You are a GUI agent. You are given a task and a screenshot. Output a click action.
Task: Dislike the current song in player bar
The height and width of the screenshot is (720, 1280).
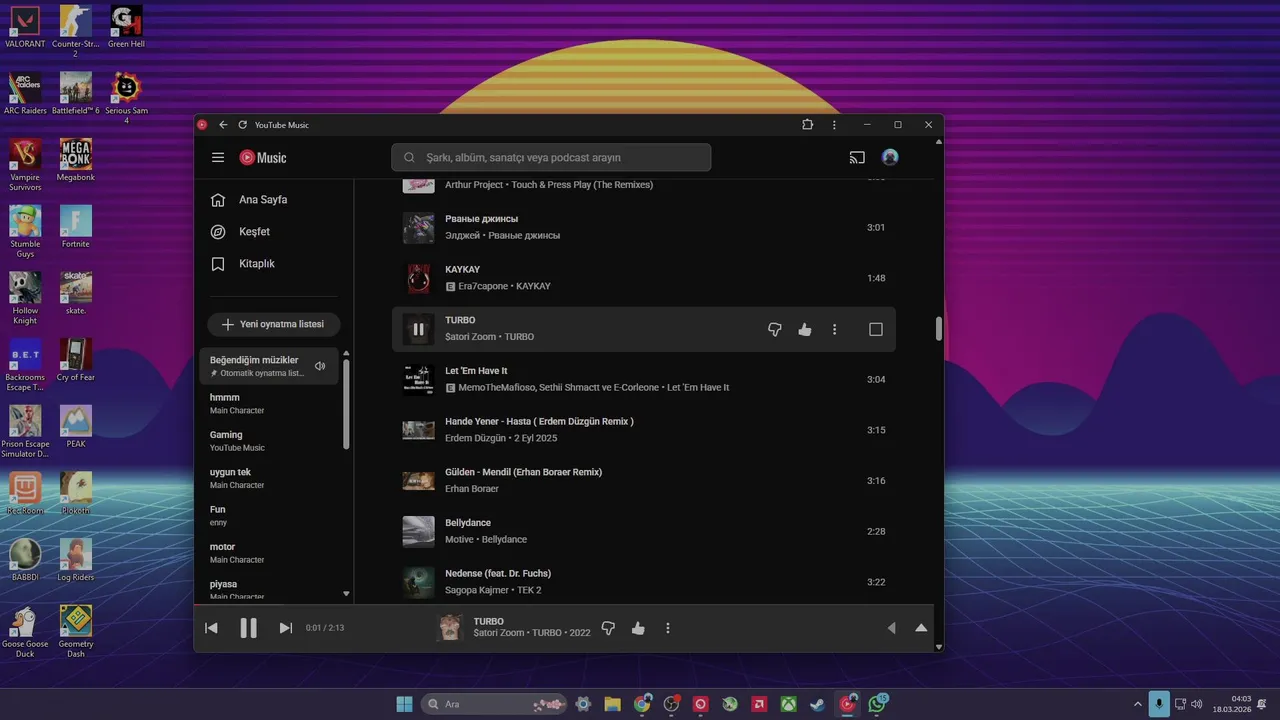608,628
